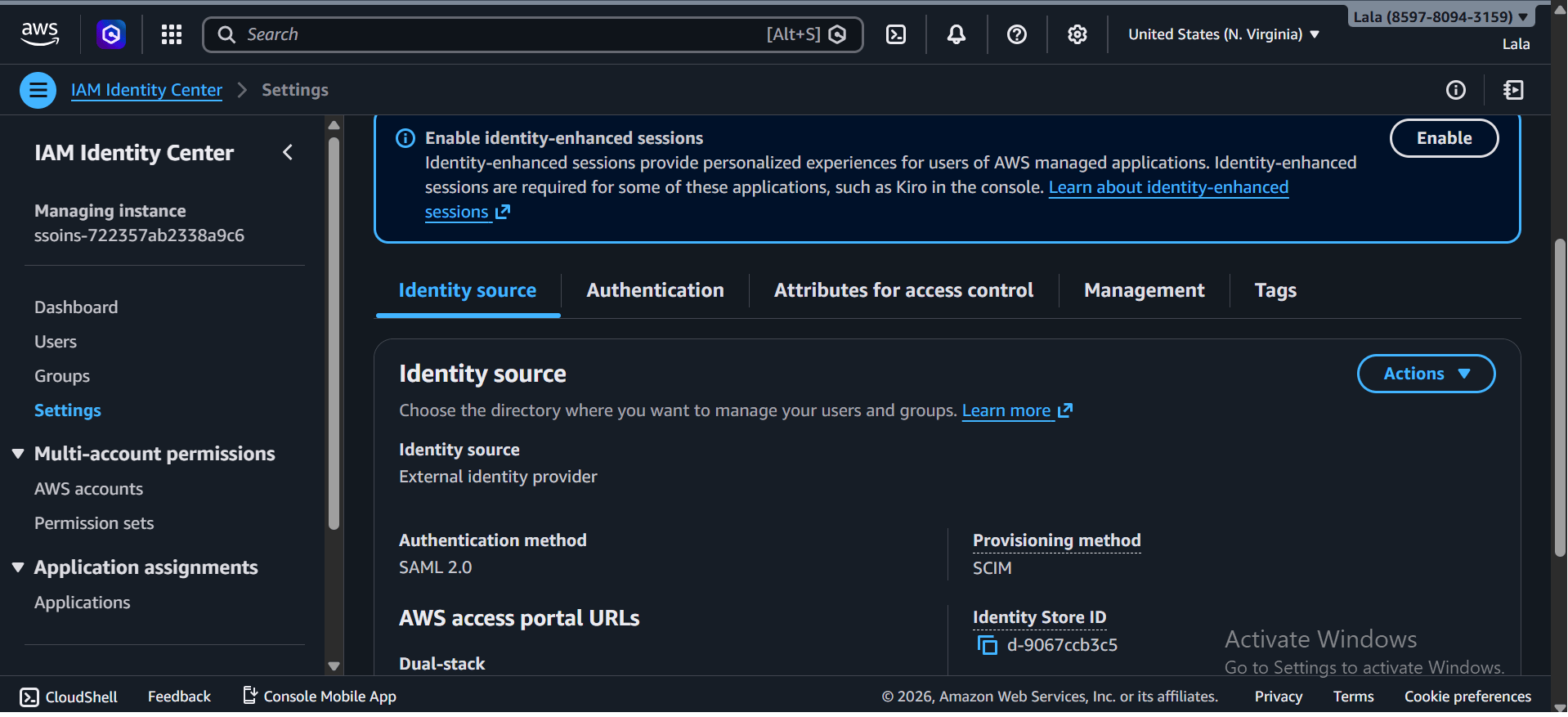Open the notifications bell
The height and width of the screenshot is (717, 1568).
pyautogui.click(x=956, y=34)
